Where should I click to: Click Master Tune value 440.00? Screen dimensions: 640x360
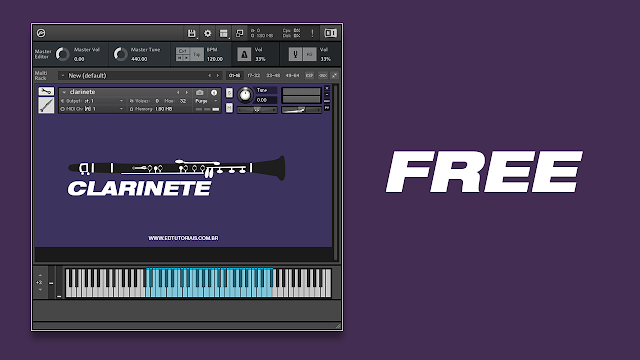coord(139,59)
